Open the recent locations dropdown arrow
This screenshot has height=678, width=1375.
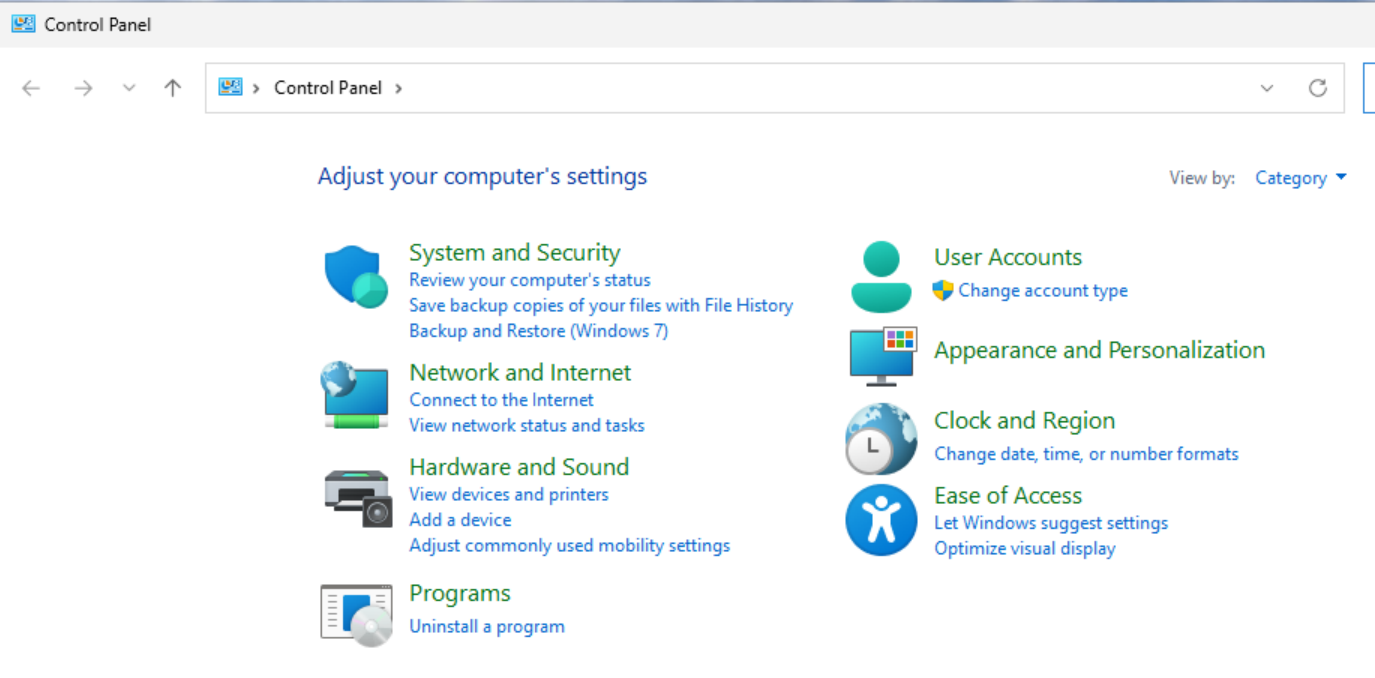129,88
